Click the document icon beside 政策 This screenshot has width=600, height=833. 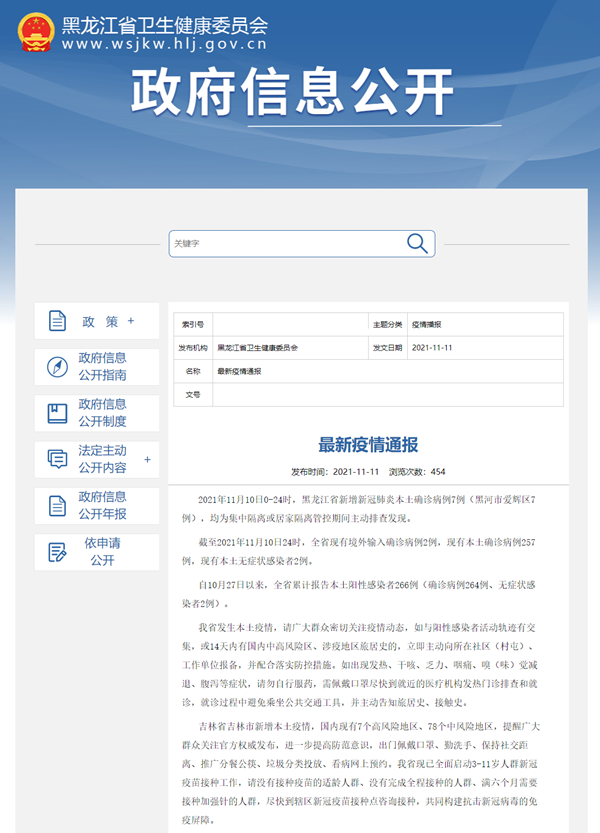[56, 321]
